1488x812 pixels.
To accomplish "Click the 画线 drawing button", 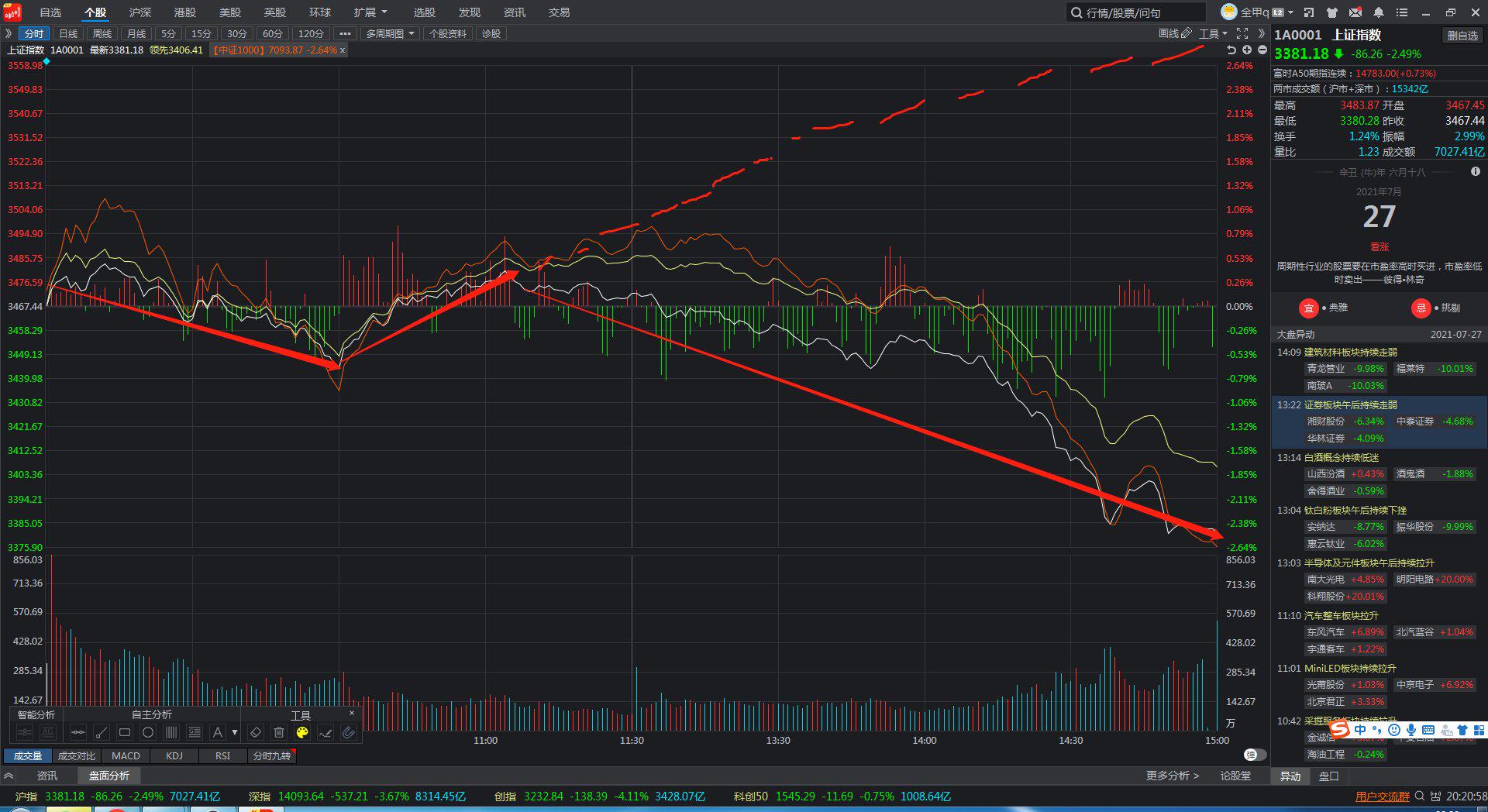I will [x=1175, y=33].
